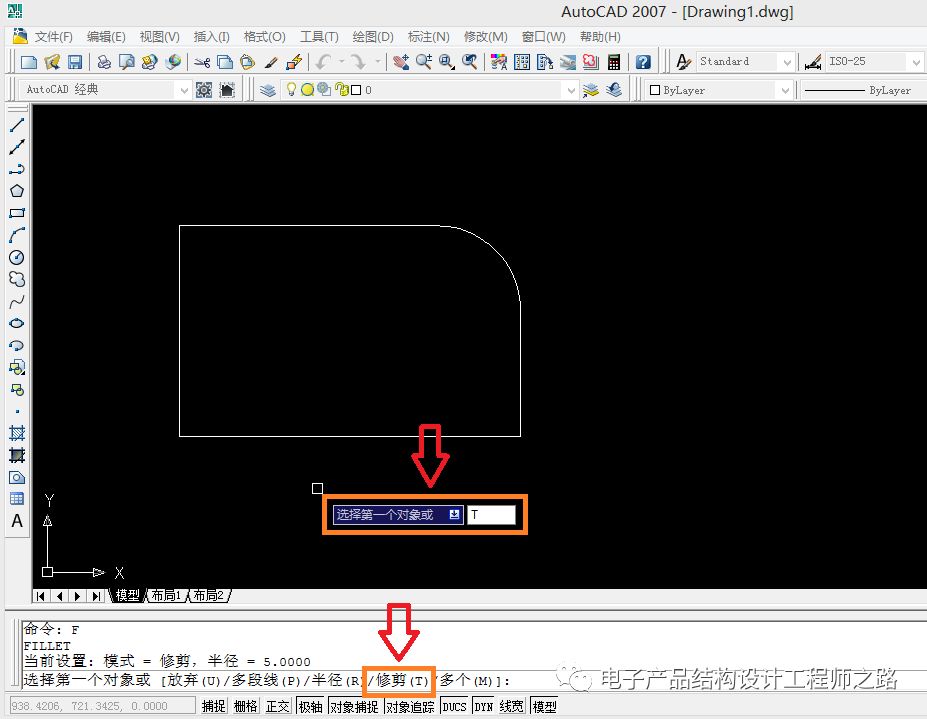Screen dimensions: 927x719
Task: Click the coordinates display in status bar
Action: click(x=102, y=705)
